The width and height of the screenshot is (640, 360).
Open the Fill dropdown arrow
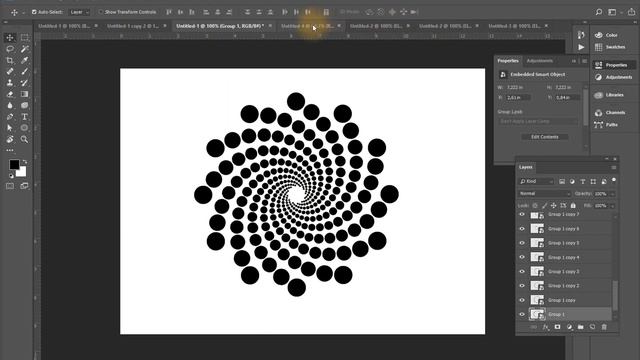pyautogui.click(x=612, y=206)
